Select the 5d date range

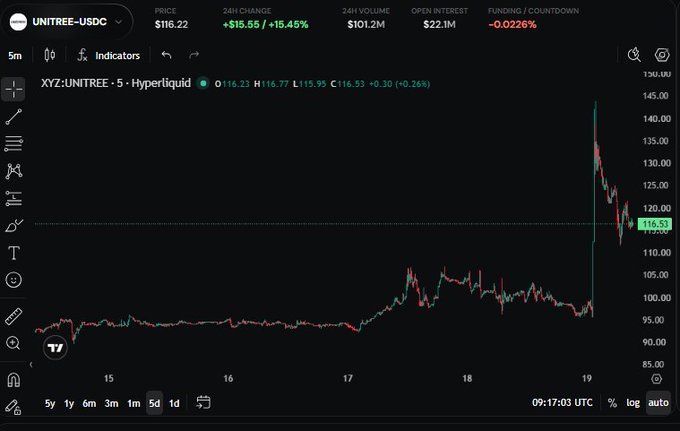[154, 403]
